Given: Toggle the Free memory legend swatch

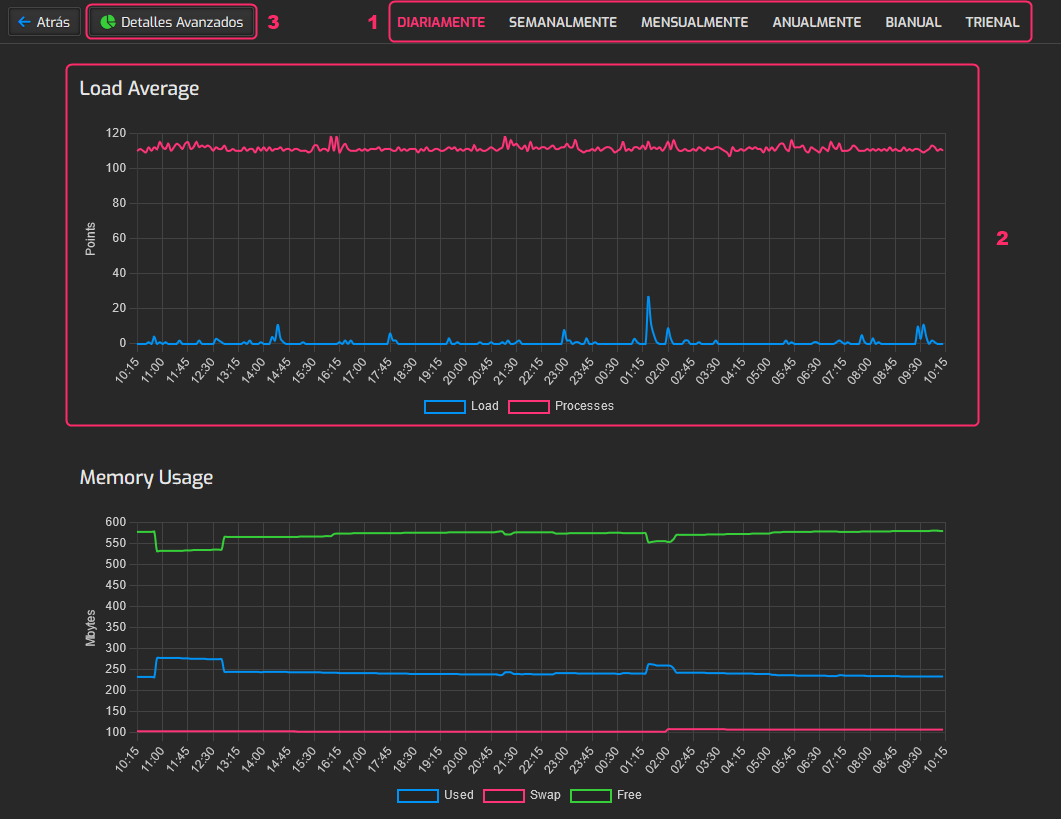Looking at the screenshot, I should (591, 796).
